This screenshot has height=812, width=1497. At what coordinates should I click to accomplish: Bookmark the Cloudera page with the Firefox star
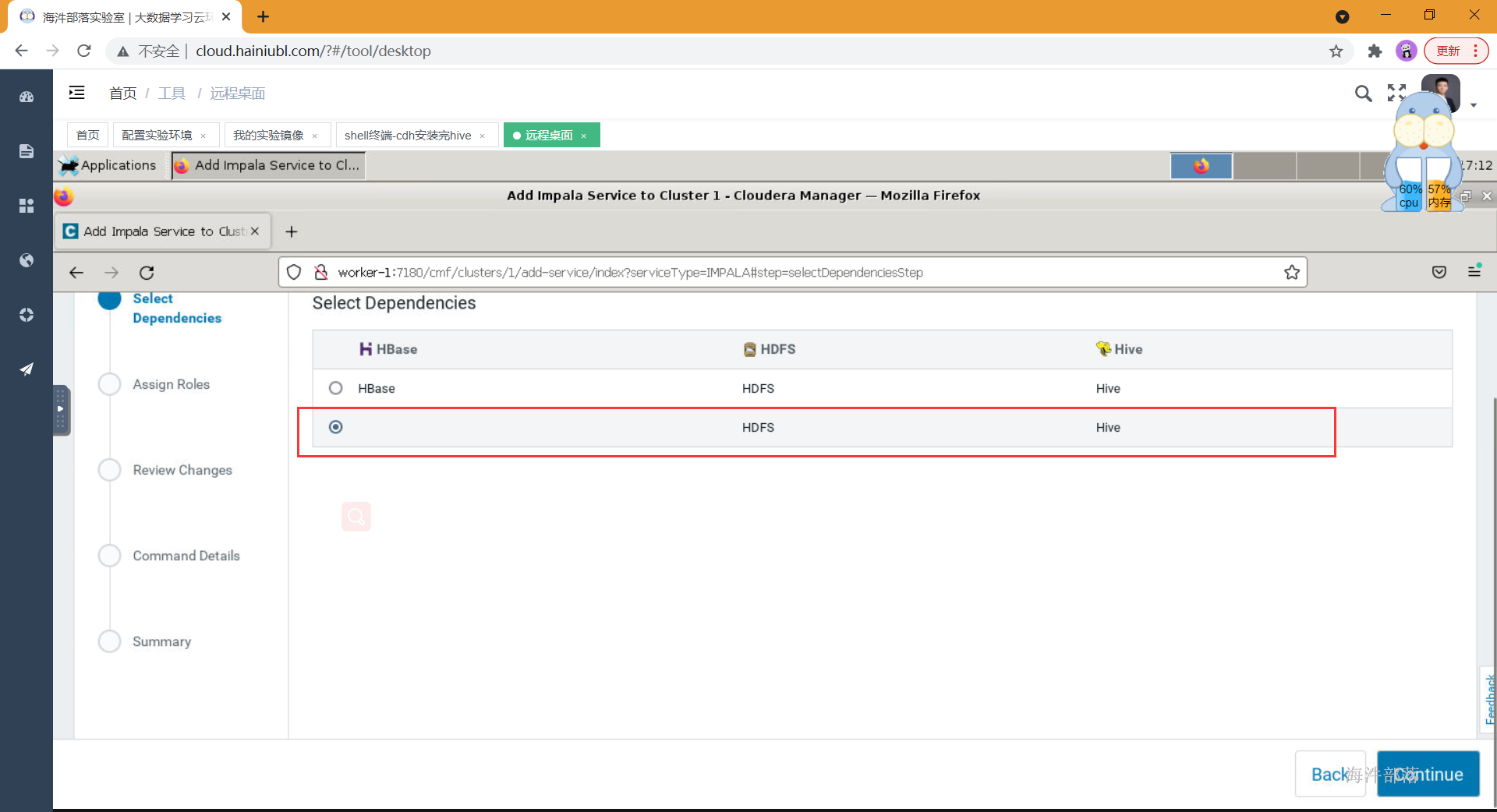tap(1292, 273)
